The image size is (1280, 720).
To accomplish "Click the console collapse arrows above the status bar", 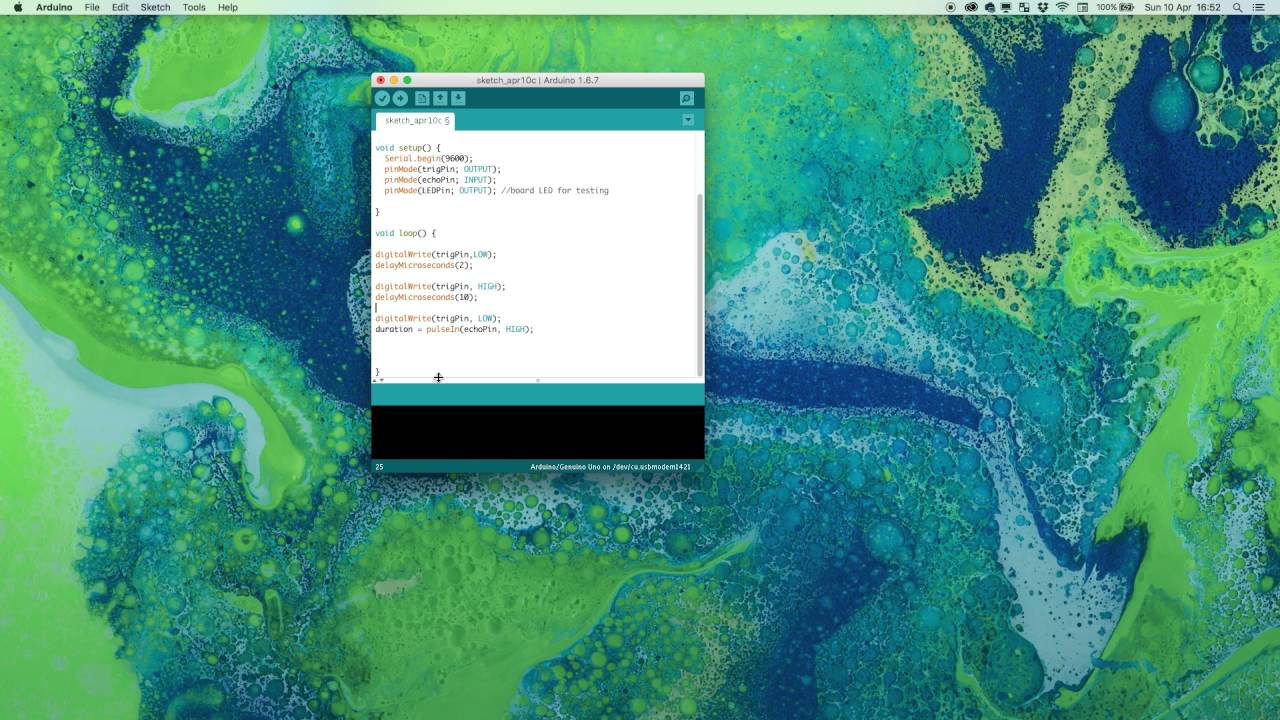I will click(x=378, y=380).
